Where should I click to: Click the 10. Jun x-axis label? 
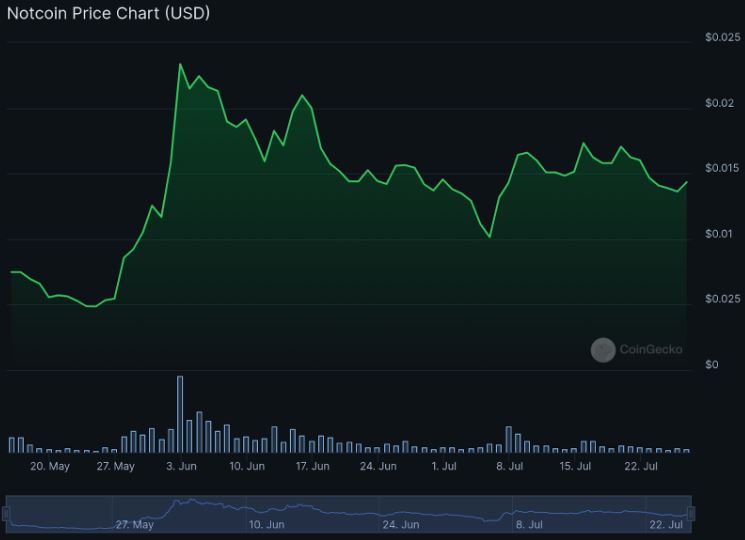pos(247,466)
